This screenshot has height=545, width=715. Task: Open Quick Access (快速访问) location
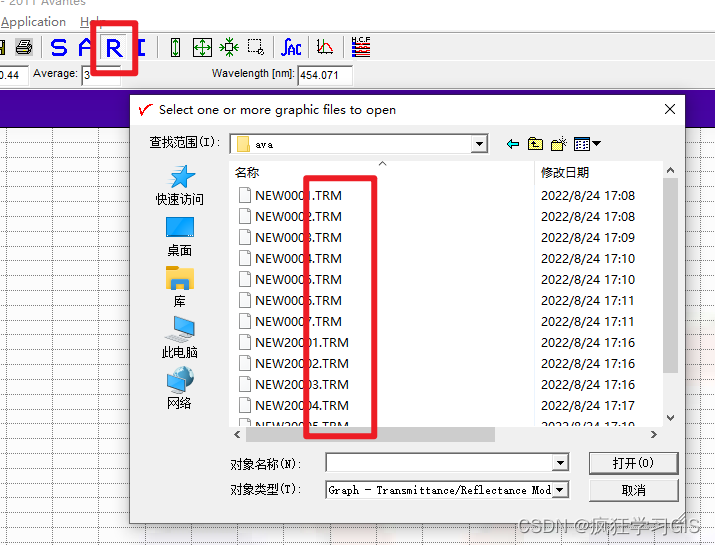(x=179, y=186)
